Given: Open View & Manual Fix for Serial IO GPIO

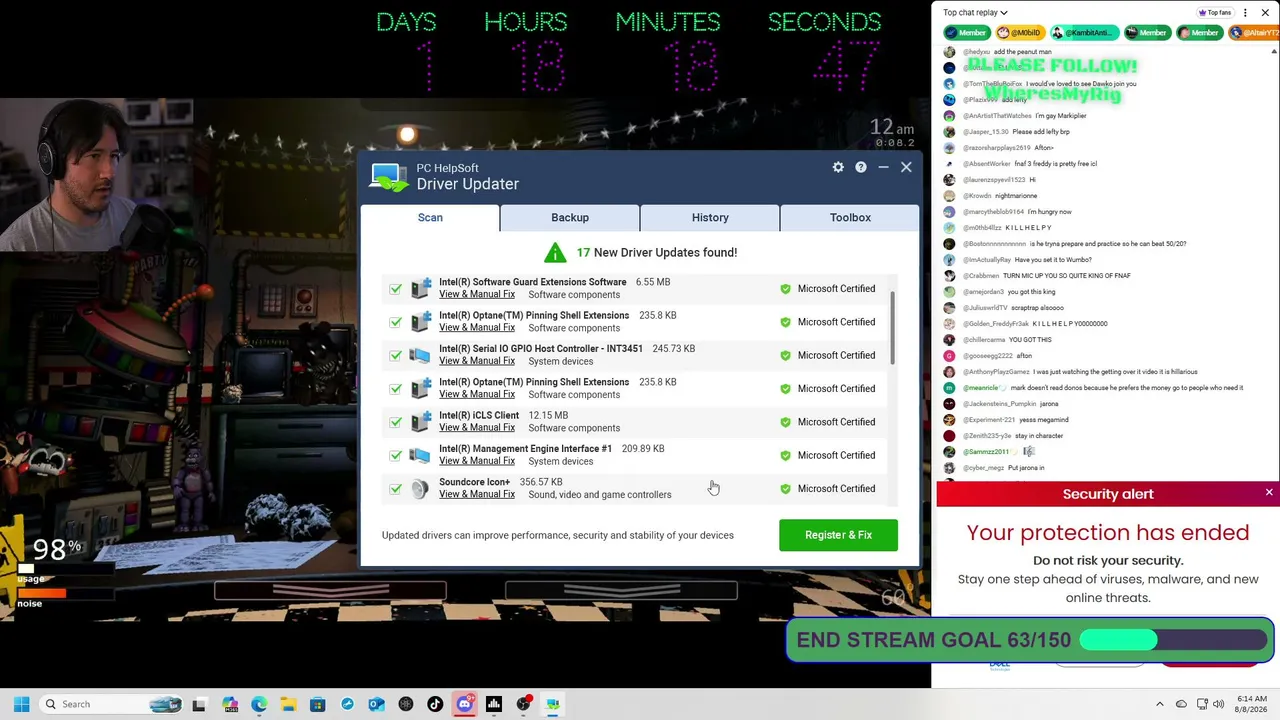Looking at the screenshot, I should coord(477,361).
